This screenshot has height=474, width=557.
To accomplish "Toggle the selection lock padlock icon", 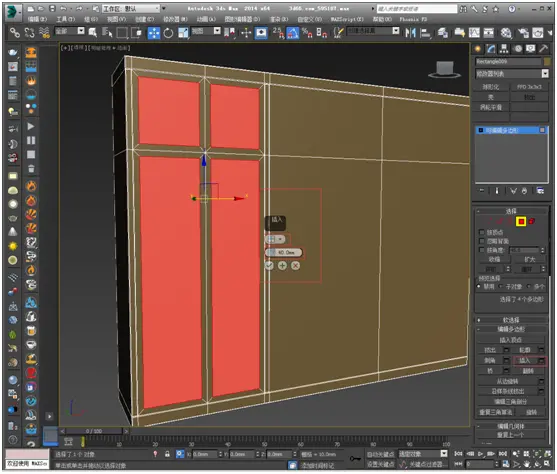I will click(x=167, y=454).
